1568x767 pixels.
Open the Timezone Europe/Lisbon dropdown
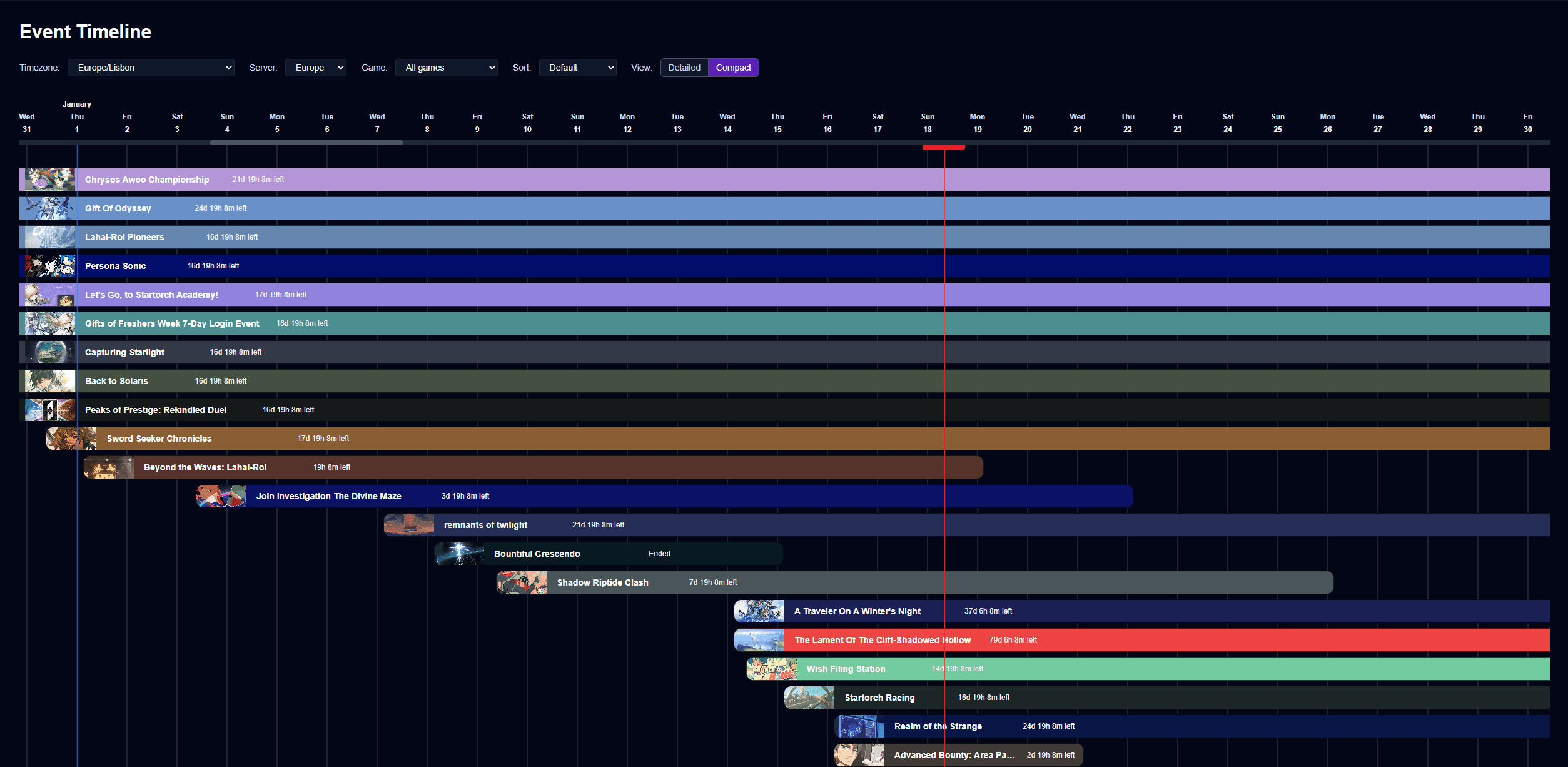coord(151,68)
